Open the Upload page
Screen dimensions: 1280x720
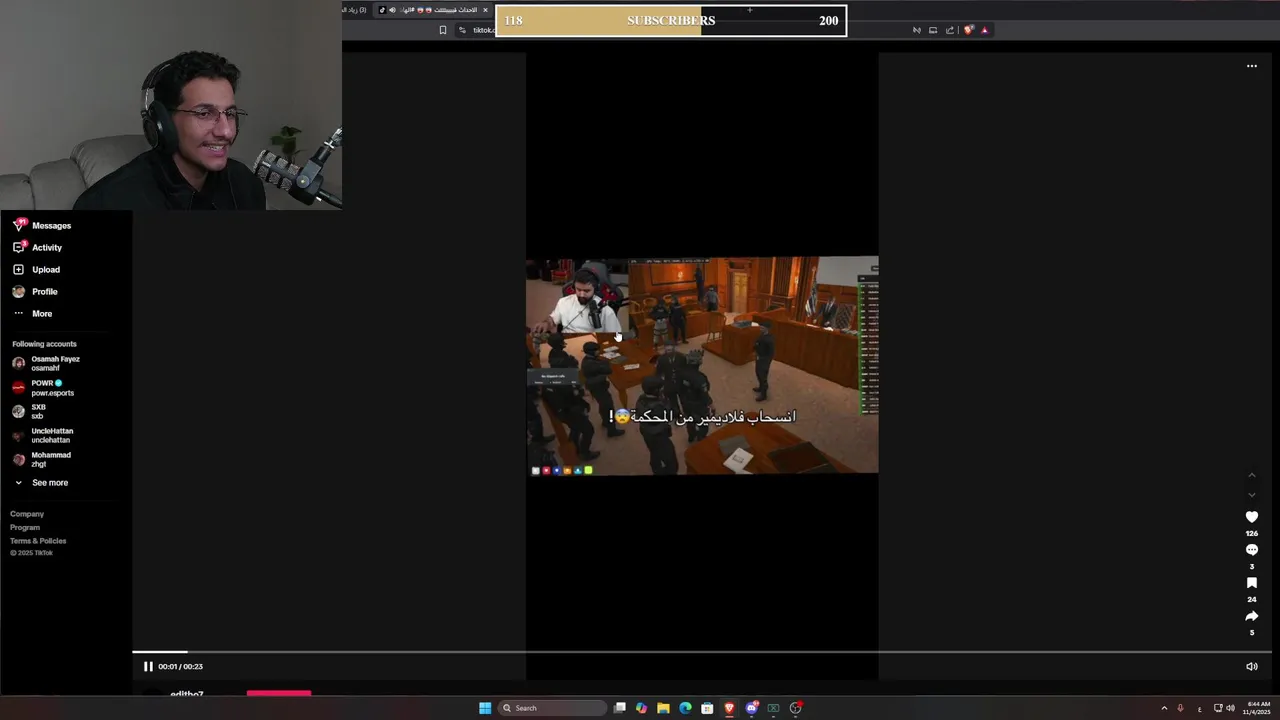pos(37,269)
